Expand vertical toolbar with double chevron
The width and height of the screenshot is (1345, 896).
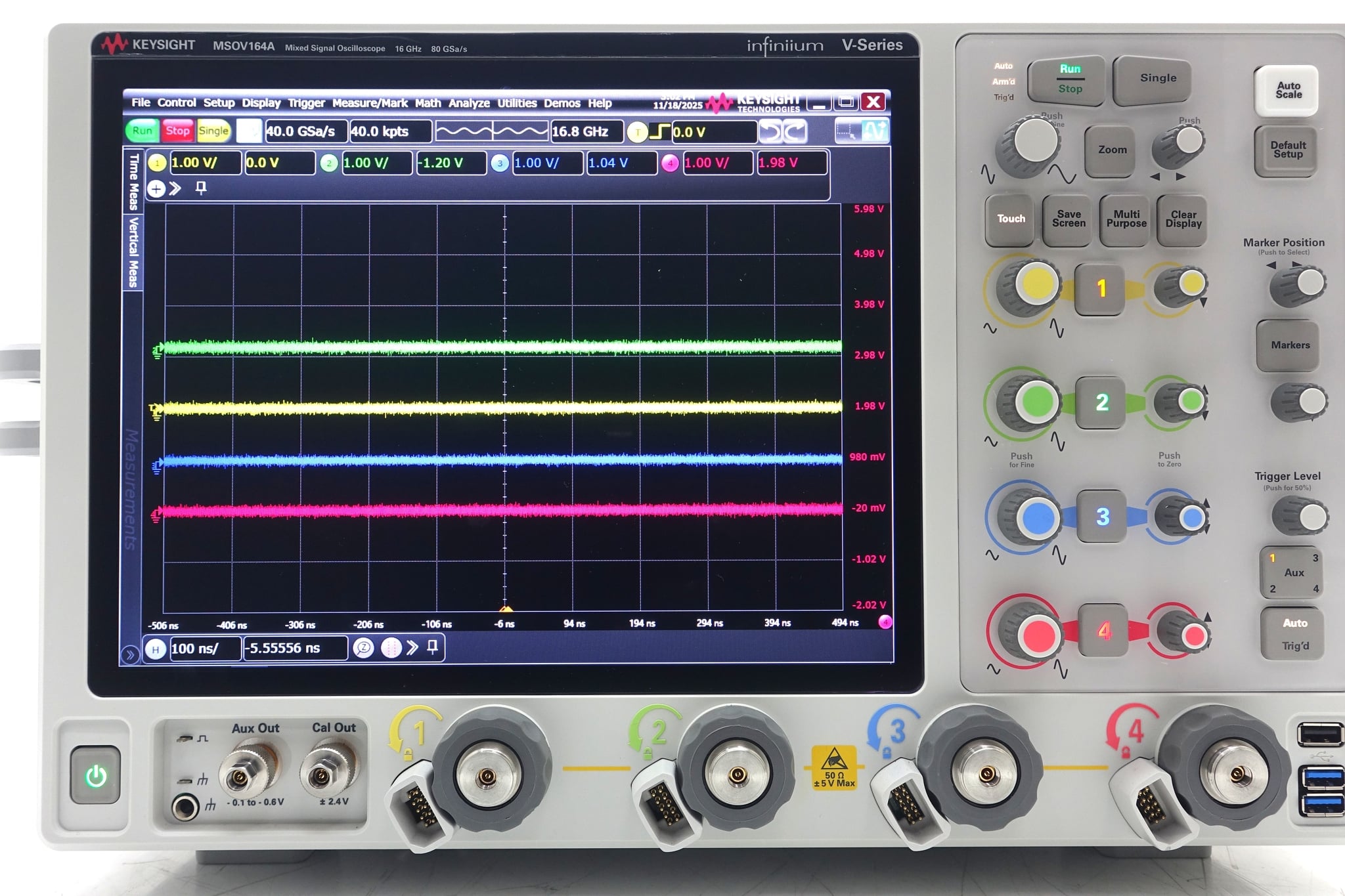click(x=175, y=189)
